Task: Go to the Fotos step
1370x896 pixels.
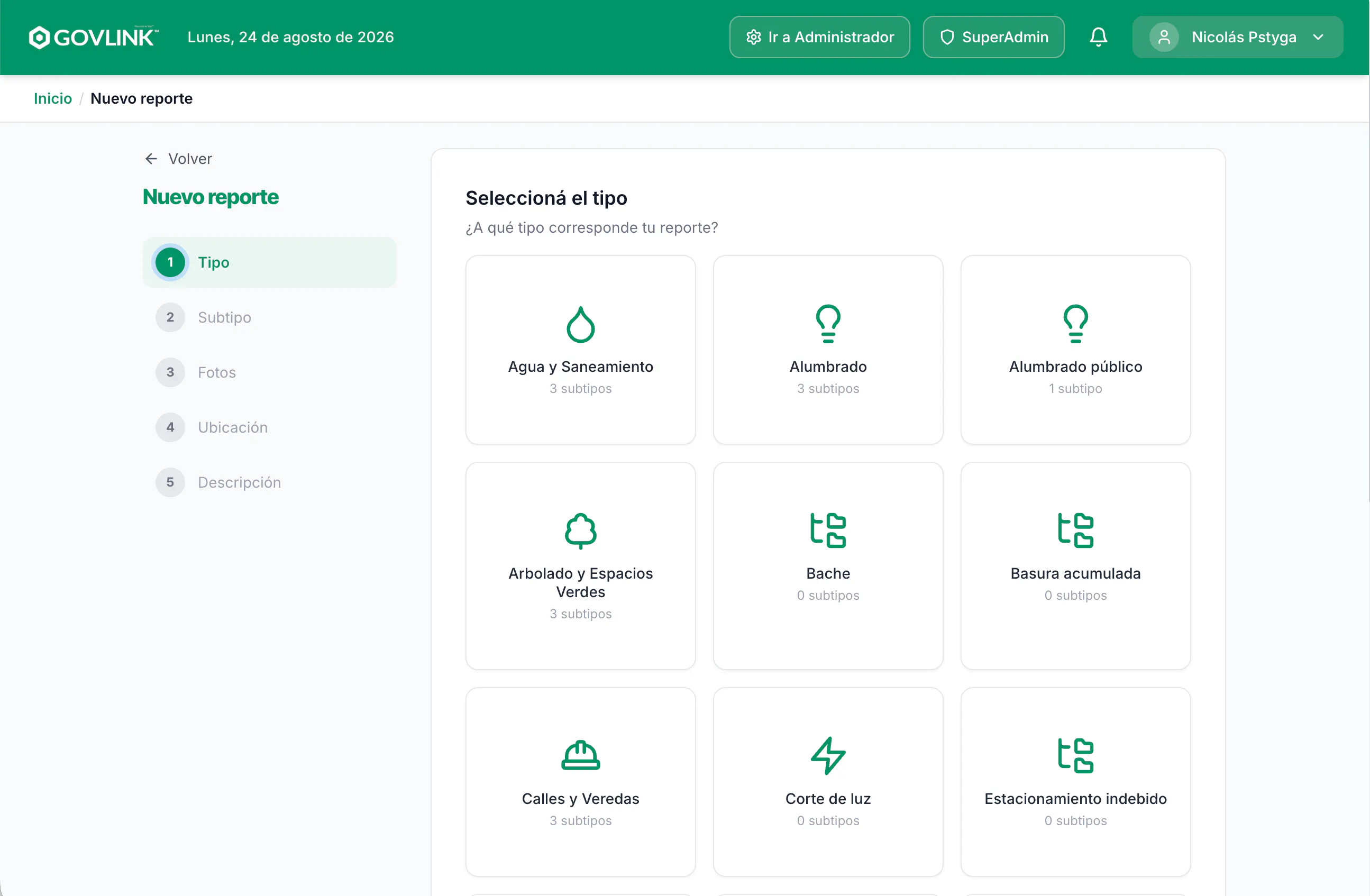Action: (269, 372)
